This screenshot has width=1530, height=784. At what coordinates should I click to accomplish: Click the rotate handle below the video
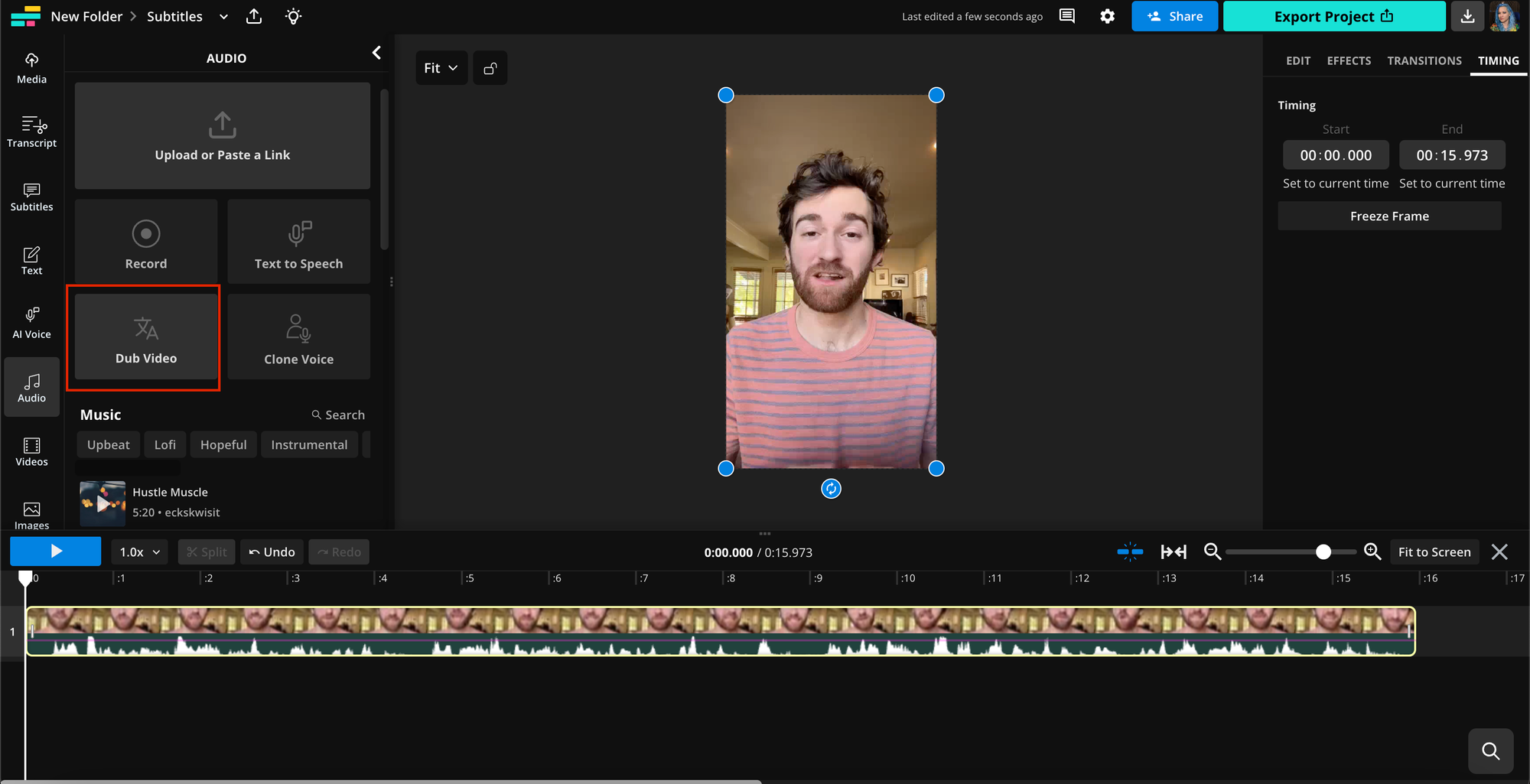point(831,489)
